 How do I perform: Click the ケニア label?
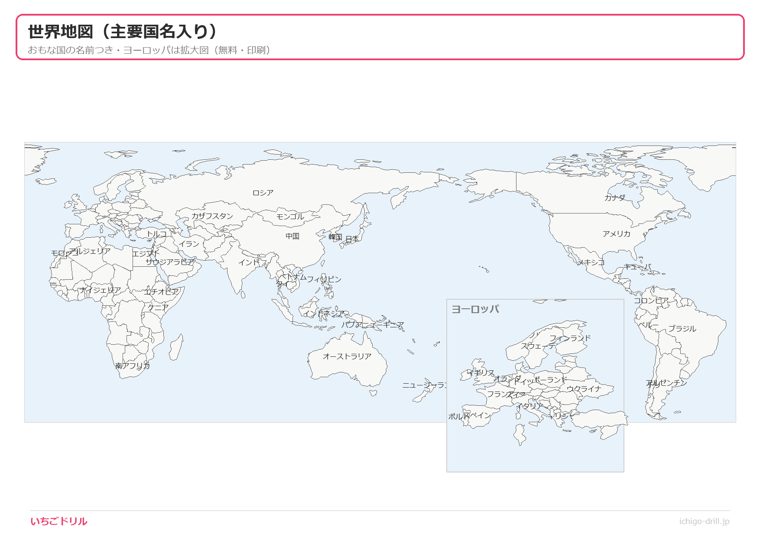pos(158,307)
